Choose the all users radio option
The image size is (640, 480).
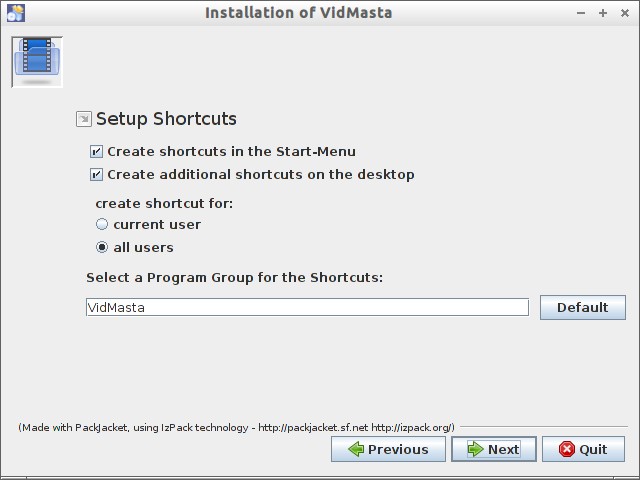[102, 248]
